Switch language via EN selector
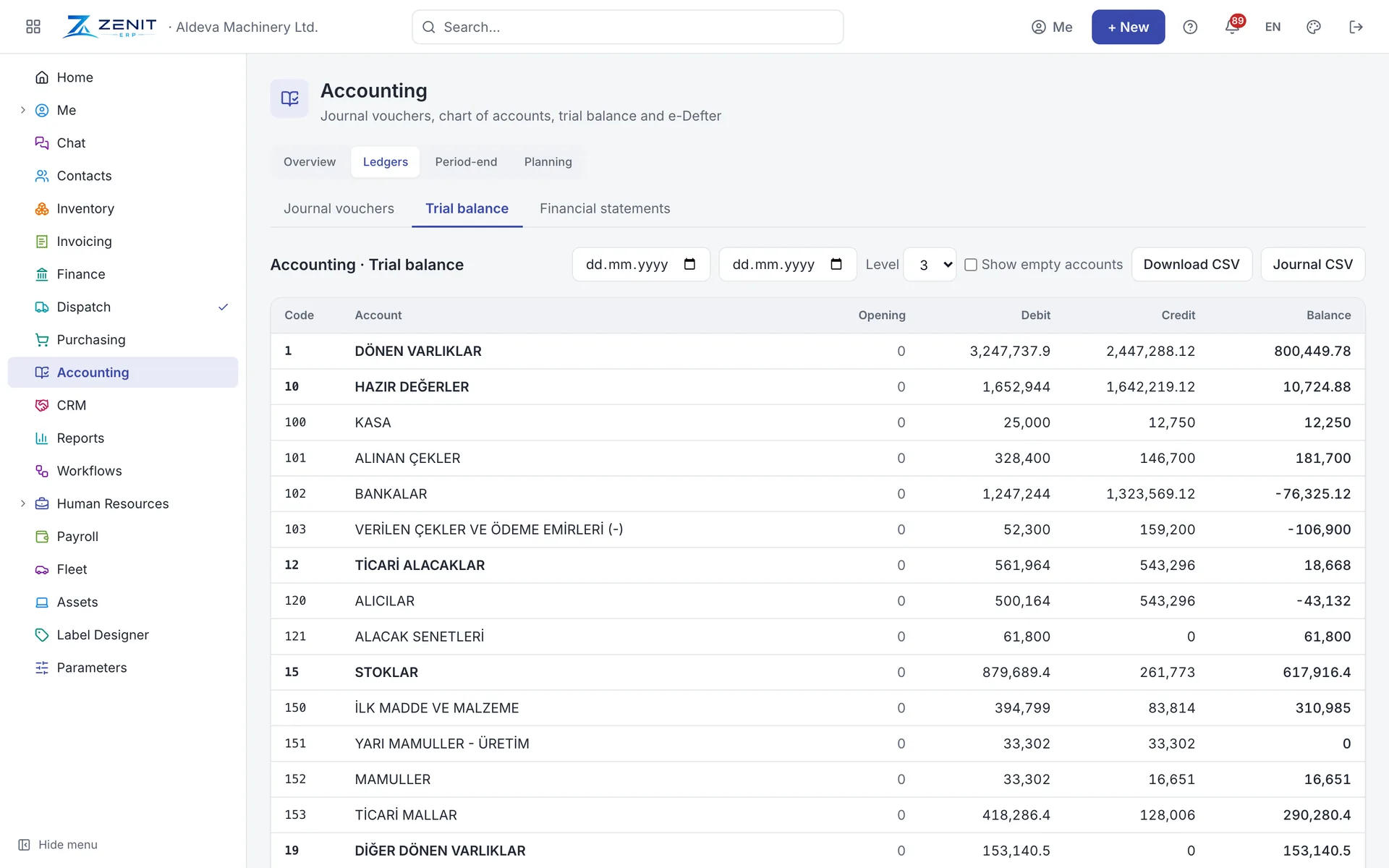Screen dimensions: 1389x868 tap(1273, 27)
